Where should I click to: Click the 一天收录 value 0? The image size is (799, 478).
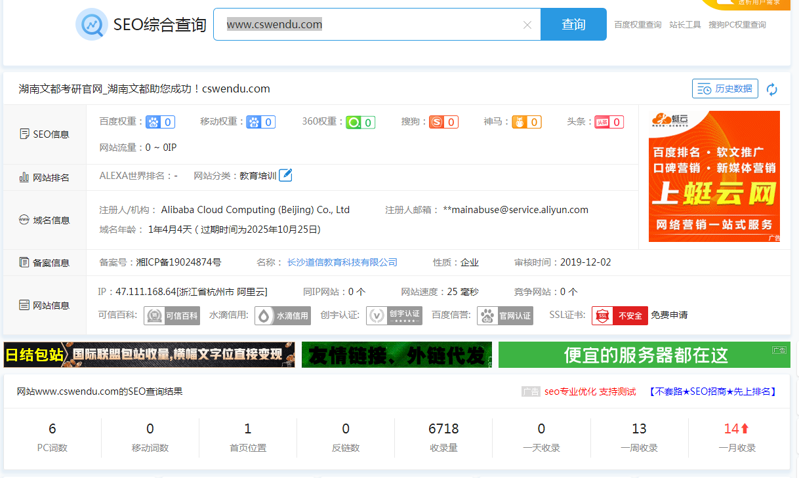click(541, 429)
